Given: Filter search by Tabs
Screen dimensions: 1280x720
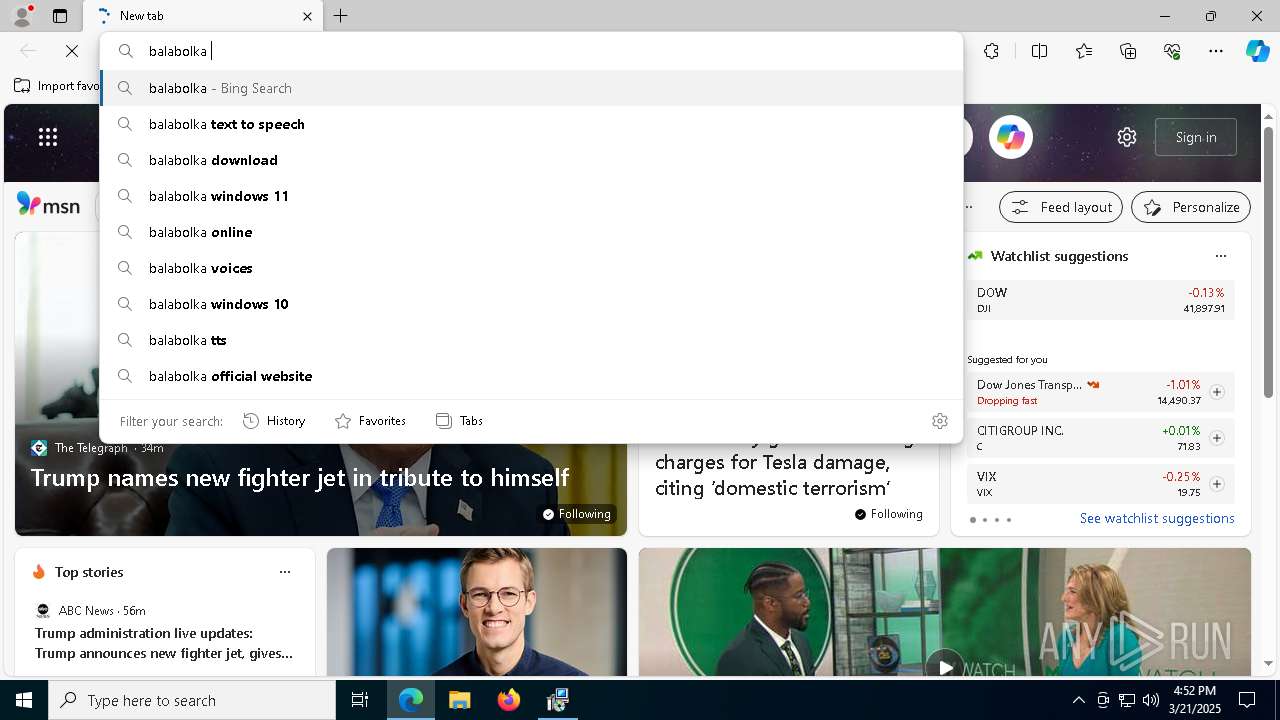Looking at the screenshot, I should click(459, 421).
